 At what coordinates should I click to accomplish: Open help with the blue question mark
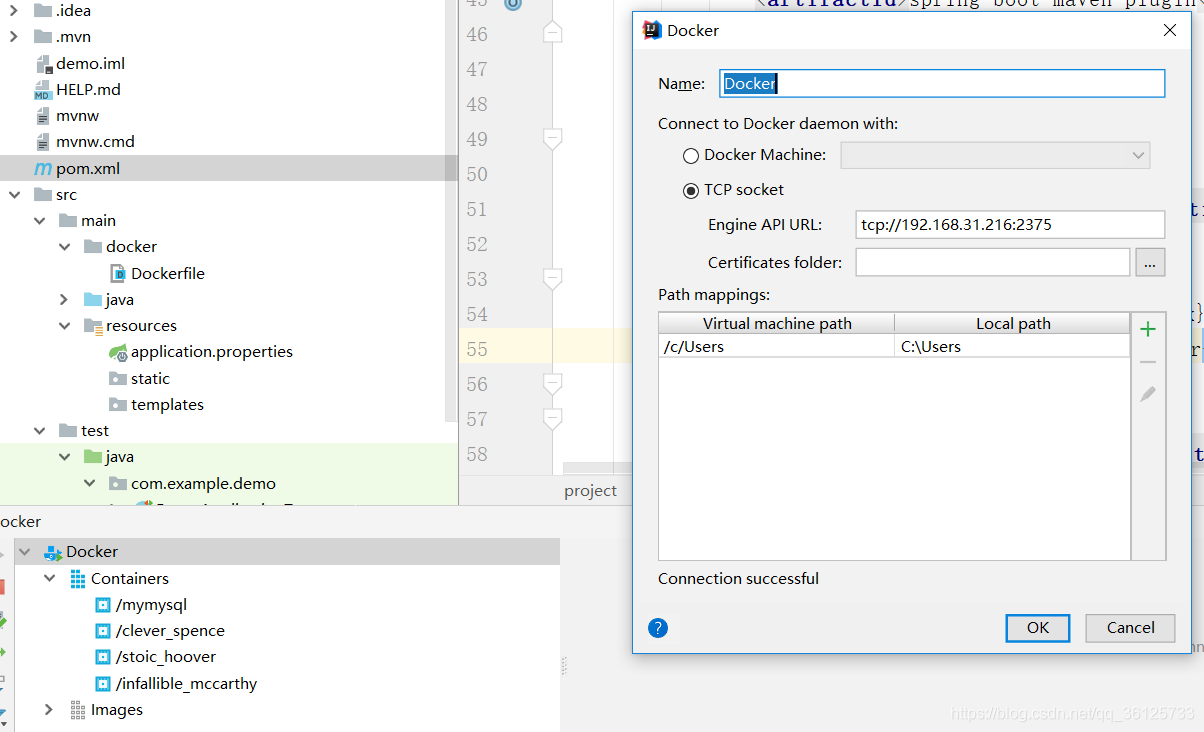[x=657, y=628]
